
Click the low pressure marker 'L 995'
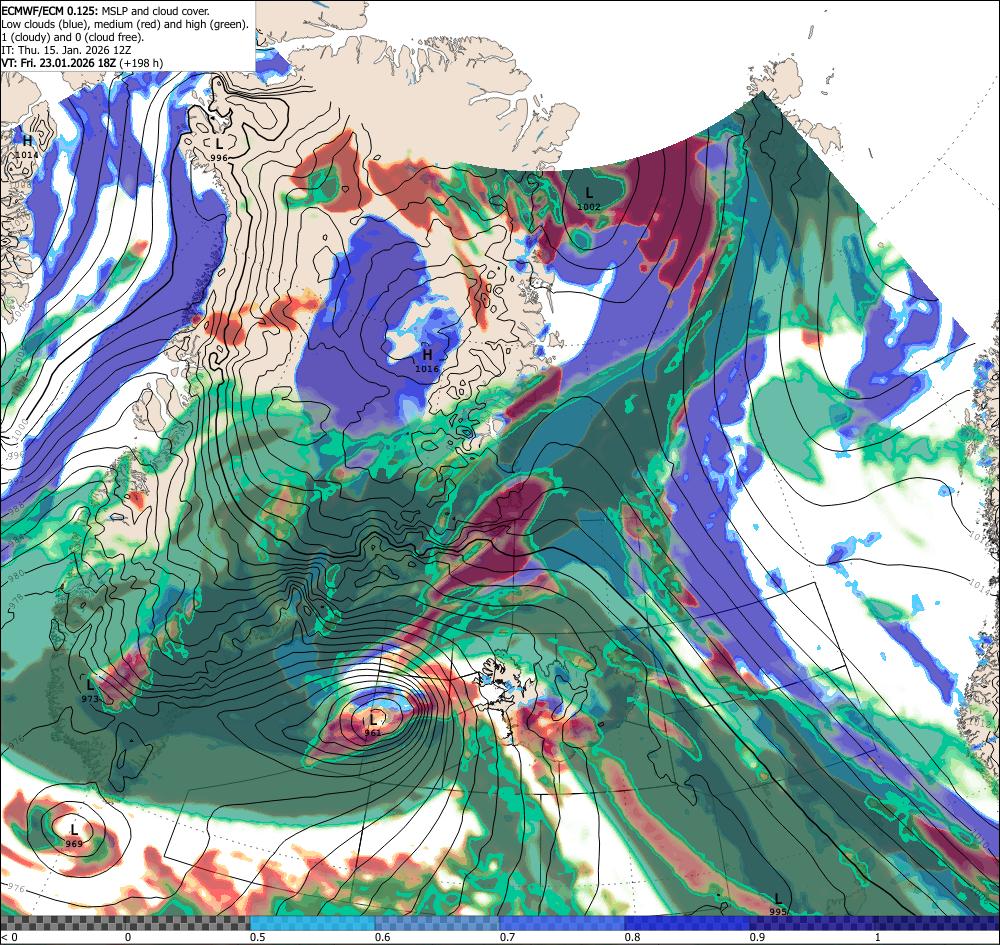(777, 904)
